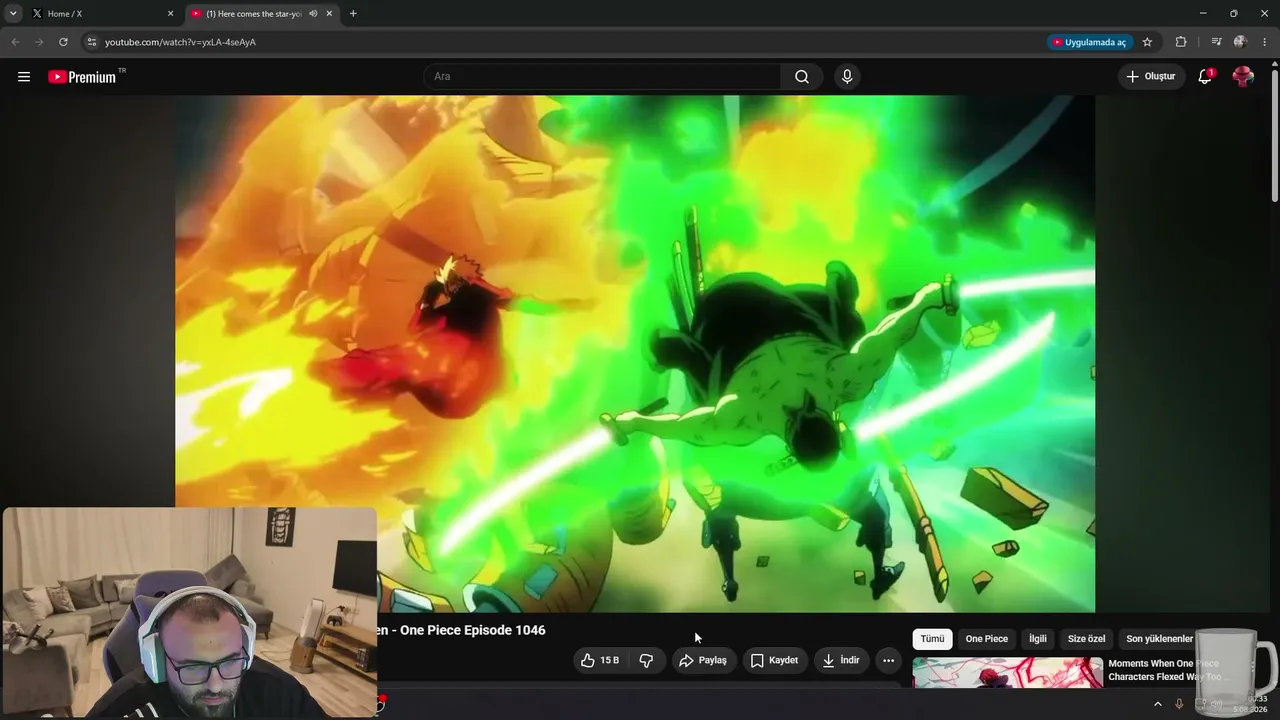Click the One Piece video player
This screenshot has height=720, width=1280.
tap(635, 354)
